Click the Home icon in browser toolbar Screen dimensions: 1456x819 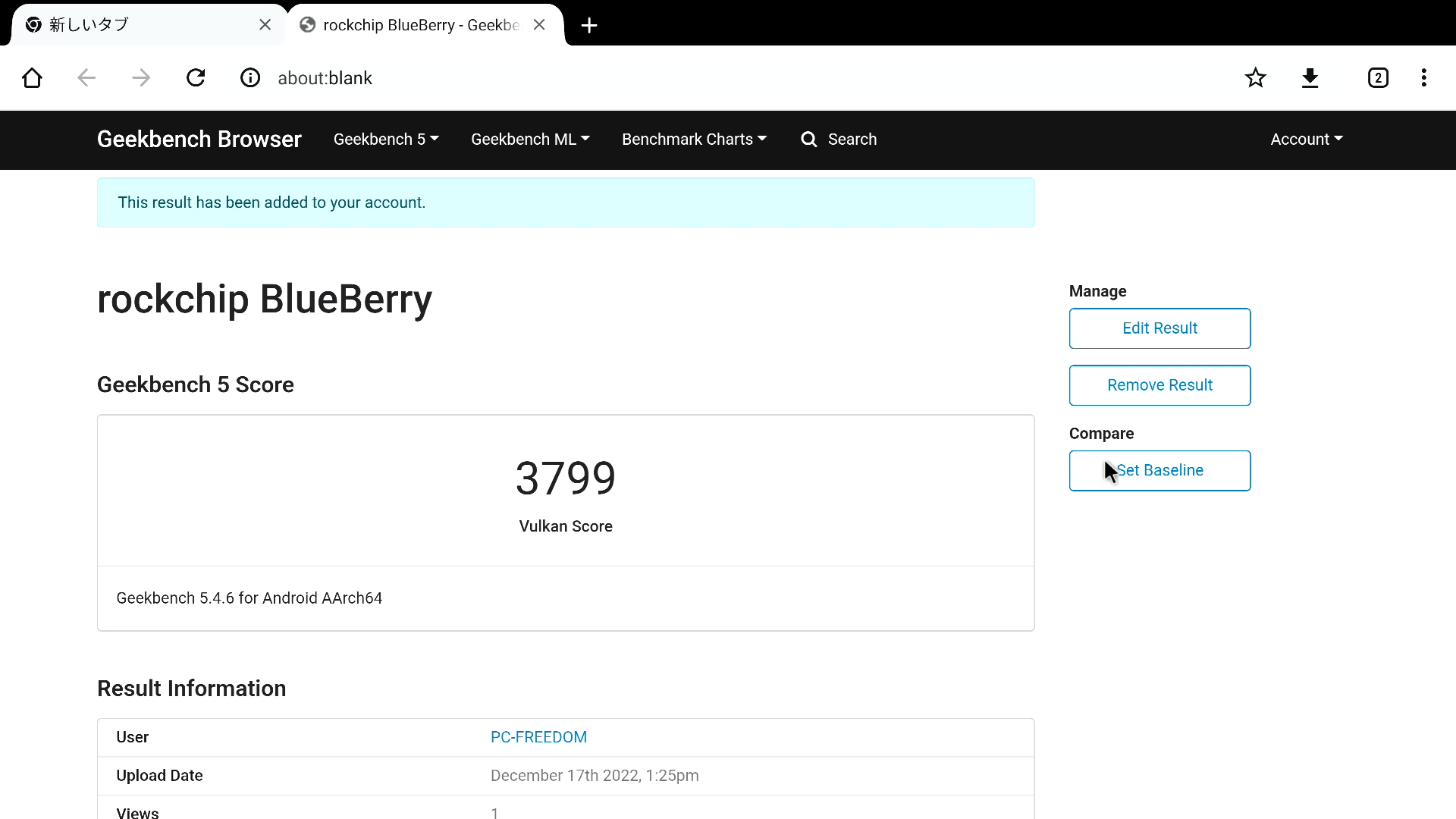coord(32,78)
